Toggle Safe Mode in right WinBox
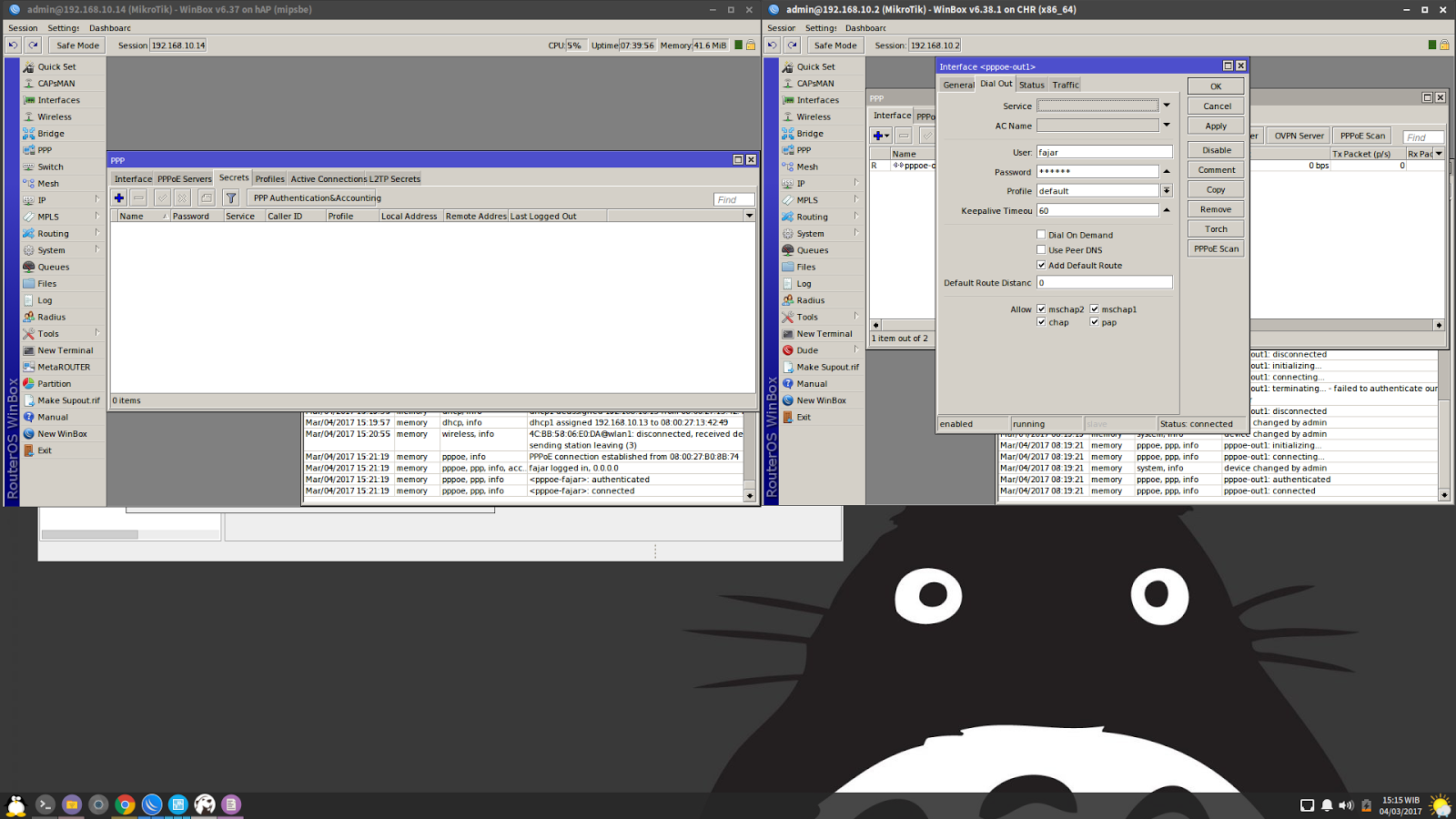Image resolution: width=1456 pixels, height=819 pixels. (835, 45)
